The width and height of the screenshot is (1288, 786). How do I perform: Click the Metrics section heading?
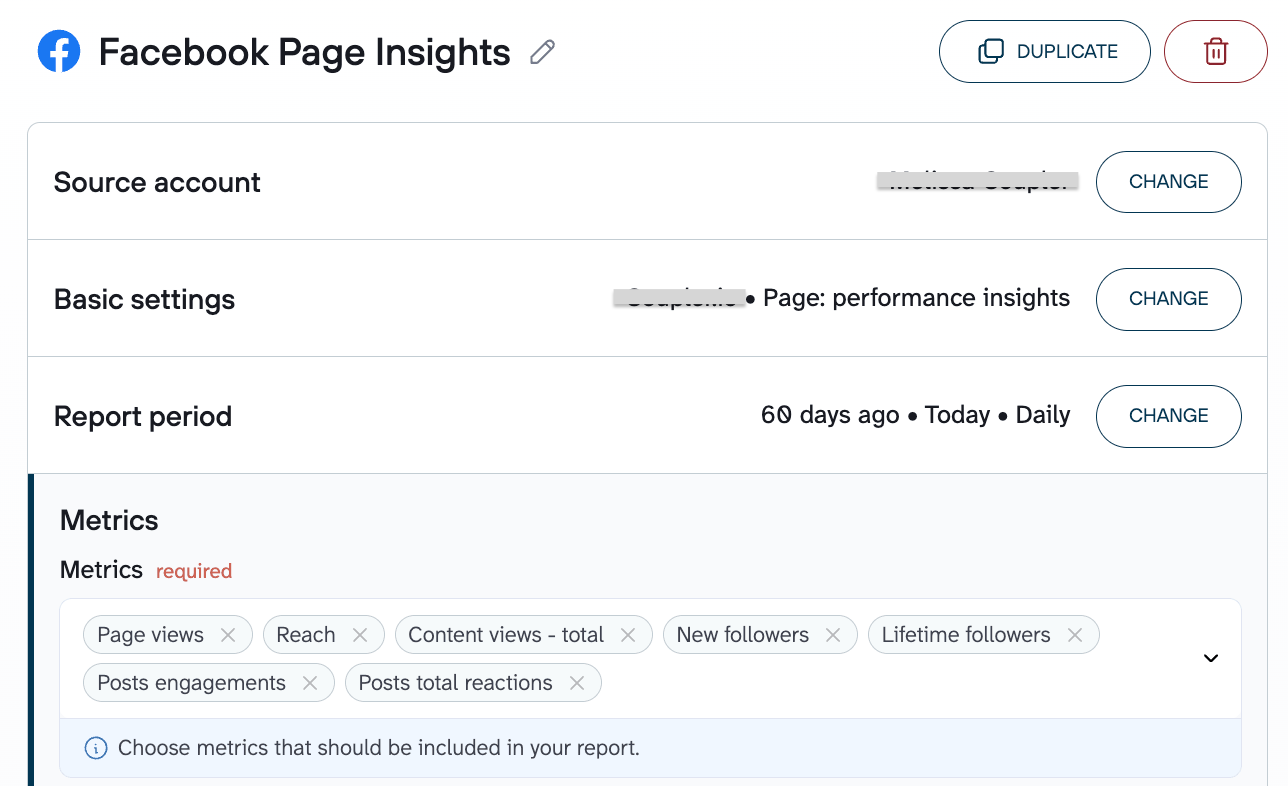point(109,520)
